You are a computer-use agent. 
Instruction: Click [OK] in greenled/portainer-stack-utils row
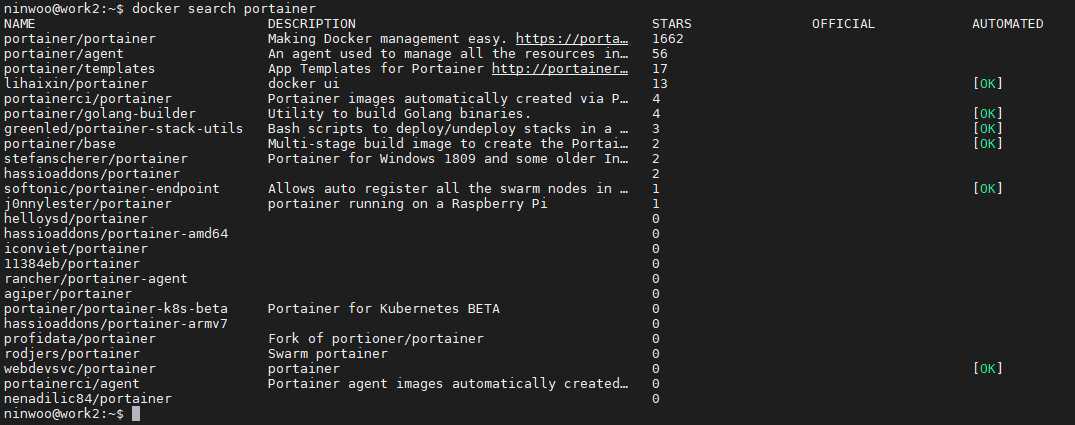(x=988, y=129)
